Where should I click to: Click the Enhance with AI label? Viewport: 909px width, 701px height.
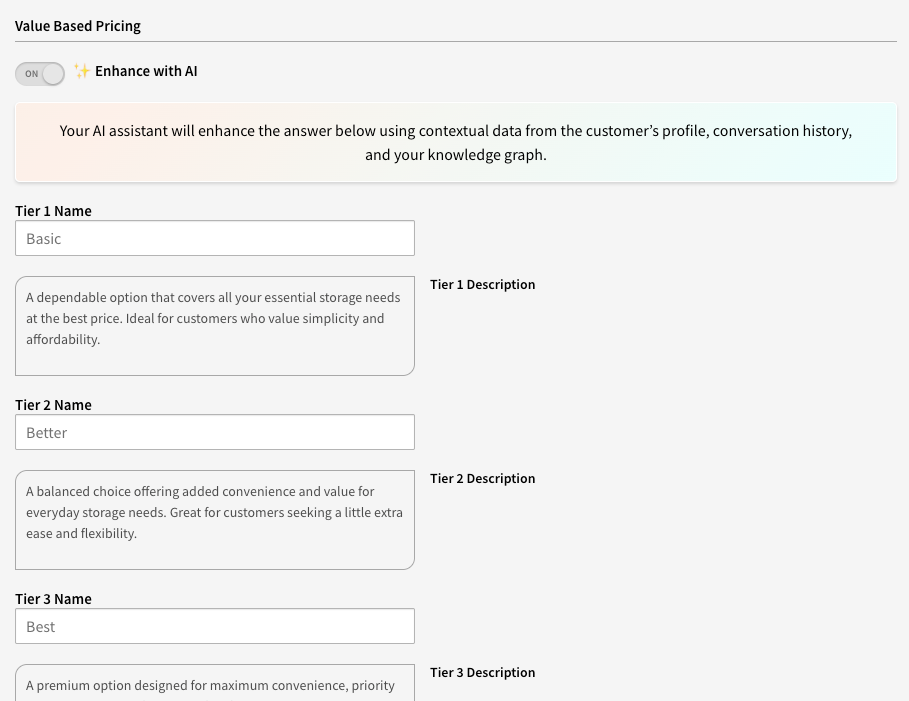[146, 71]
